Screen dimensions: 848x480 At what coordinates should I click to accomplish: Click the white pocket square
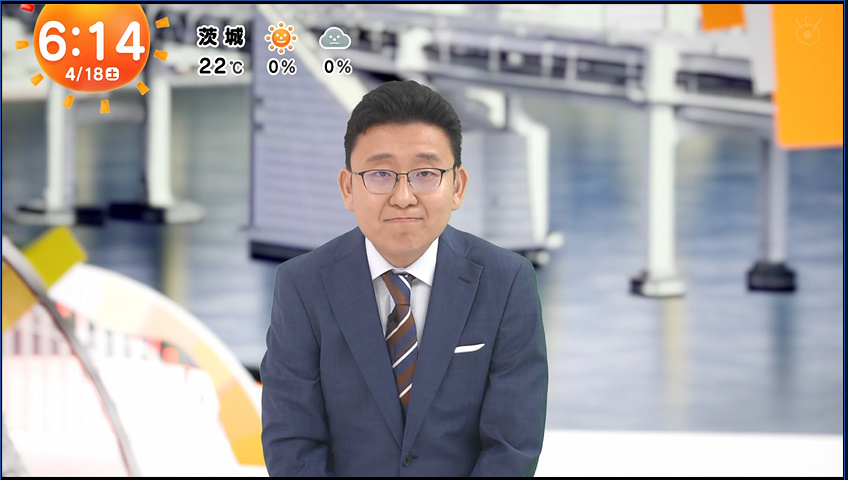click(468, 348)
